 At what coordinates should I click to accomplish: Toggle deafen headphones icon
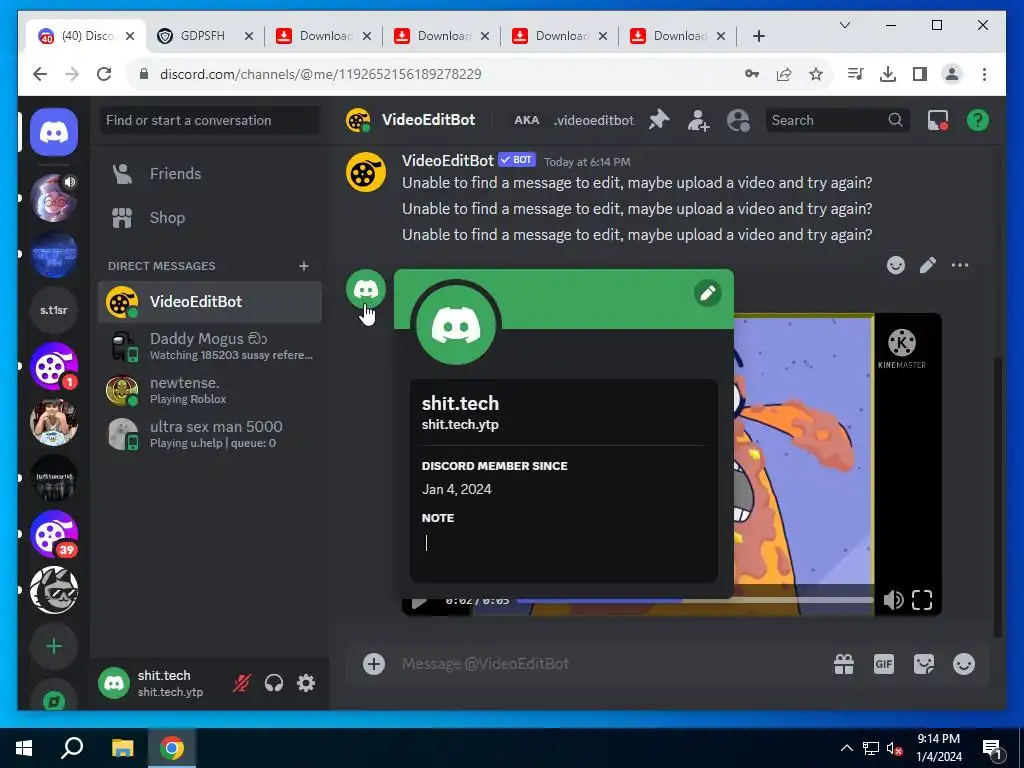[x=274, y=683]
